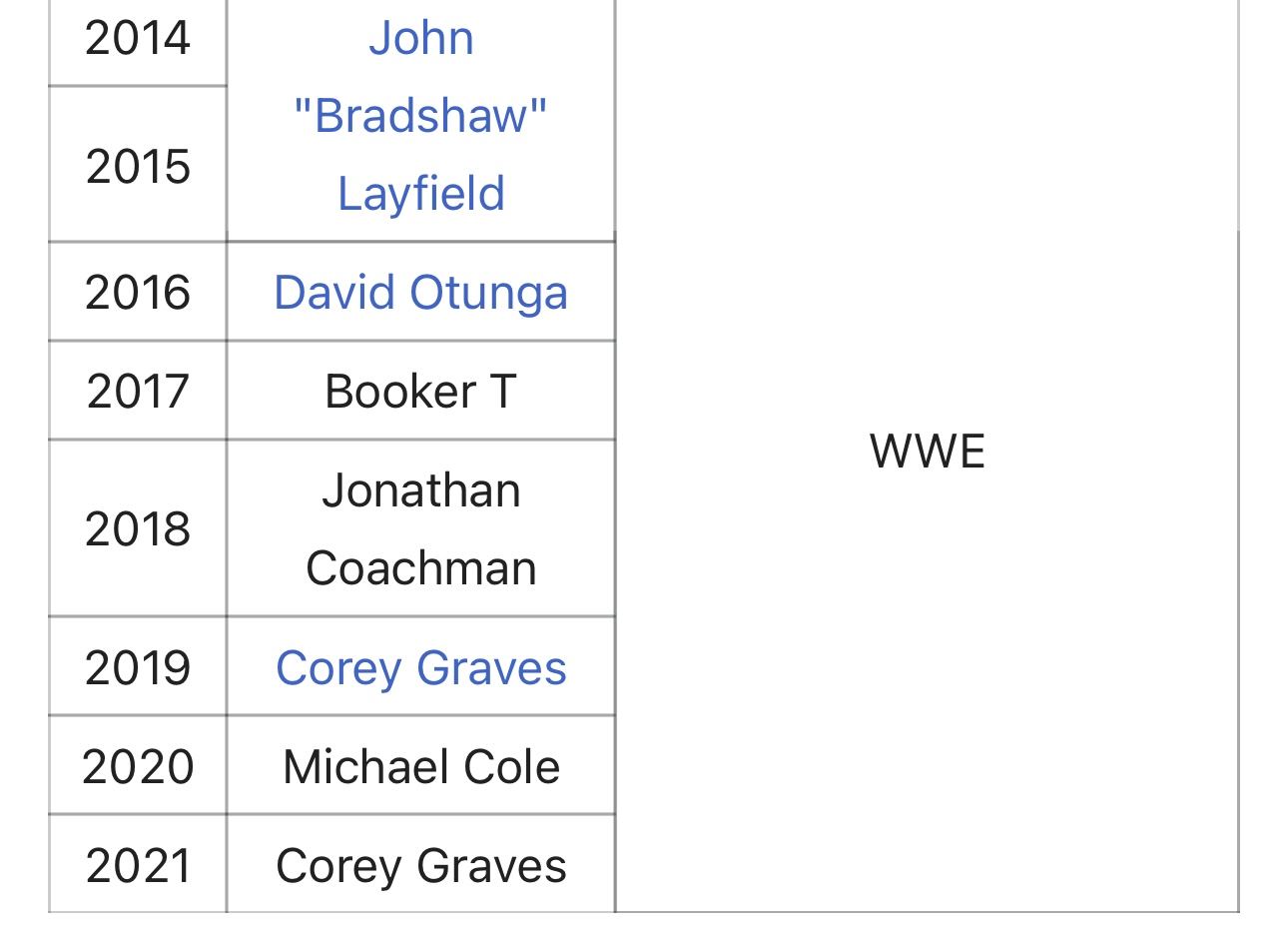The height and width of the screenshot is (937, 1288).
Task: Click the word "Bradshaw" in the blue link
Action: point(420,116)
